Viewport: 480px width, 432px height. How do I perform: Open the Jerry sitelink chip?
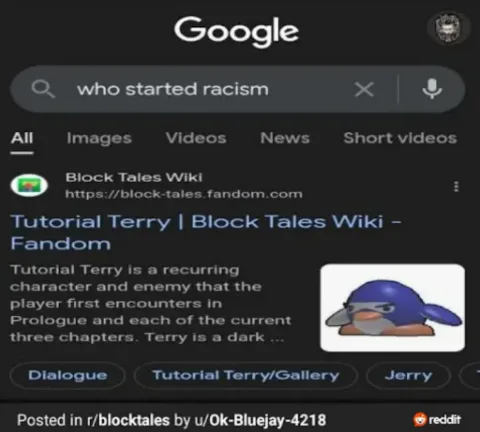coord(408,375)
